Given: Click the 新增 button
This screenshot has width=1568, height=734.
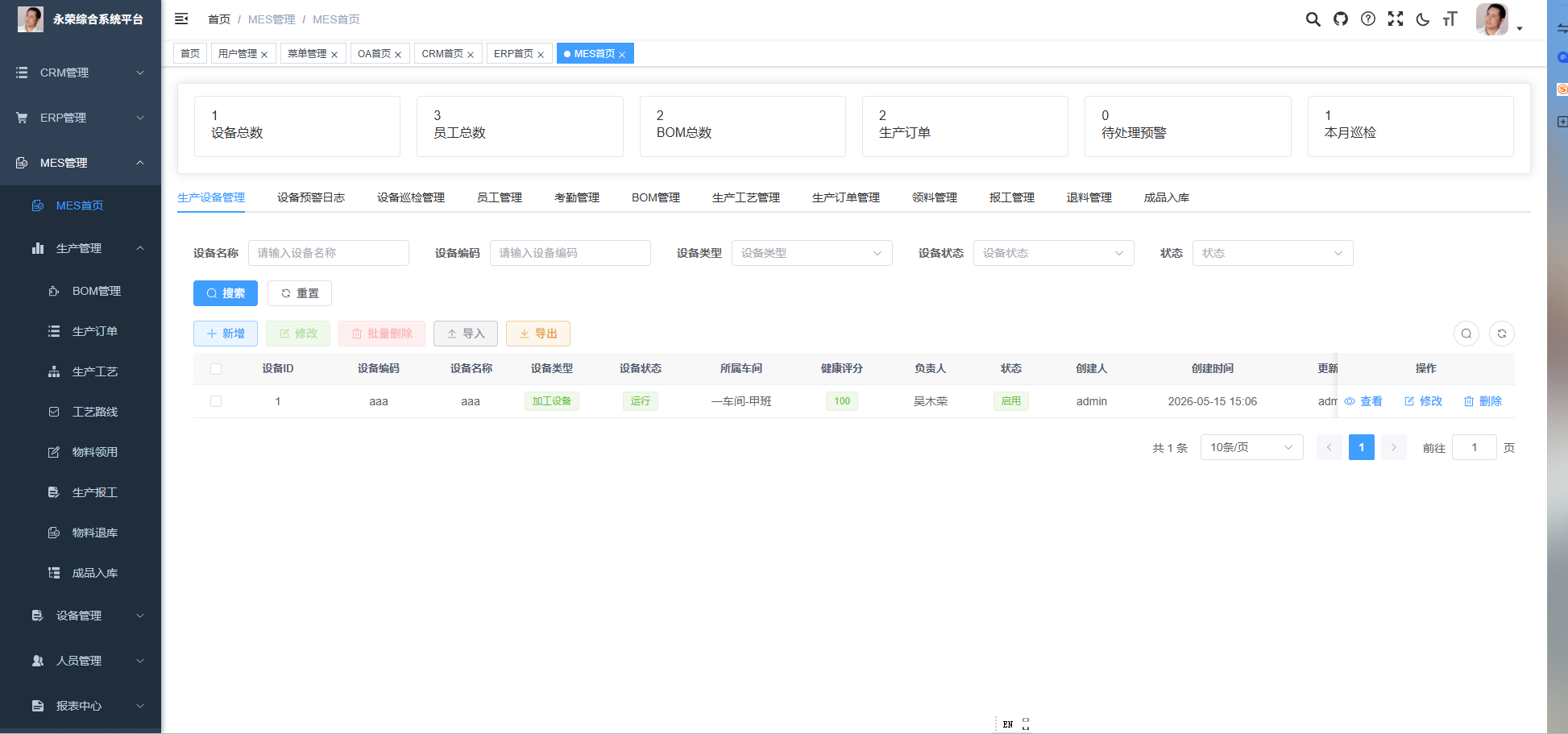Looking at the screenshot, I should (x=226, y=334).
